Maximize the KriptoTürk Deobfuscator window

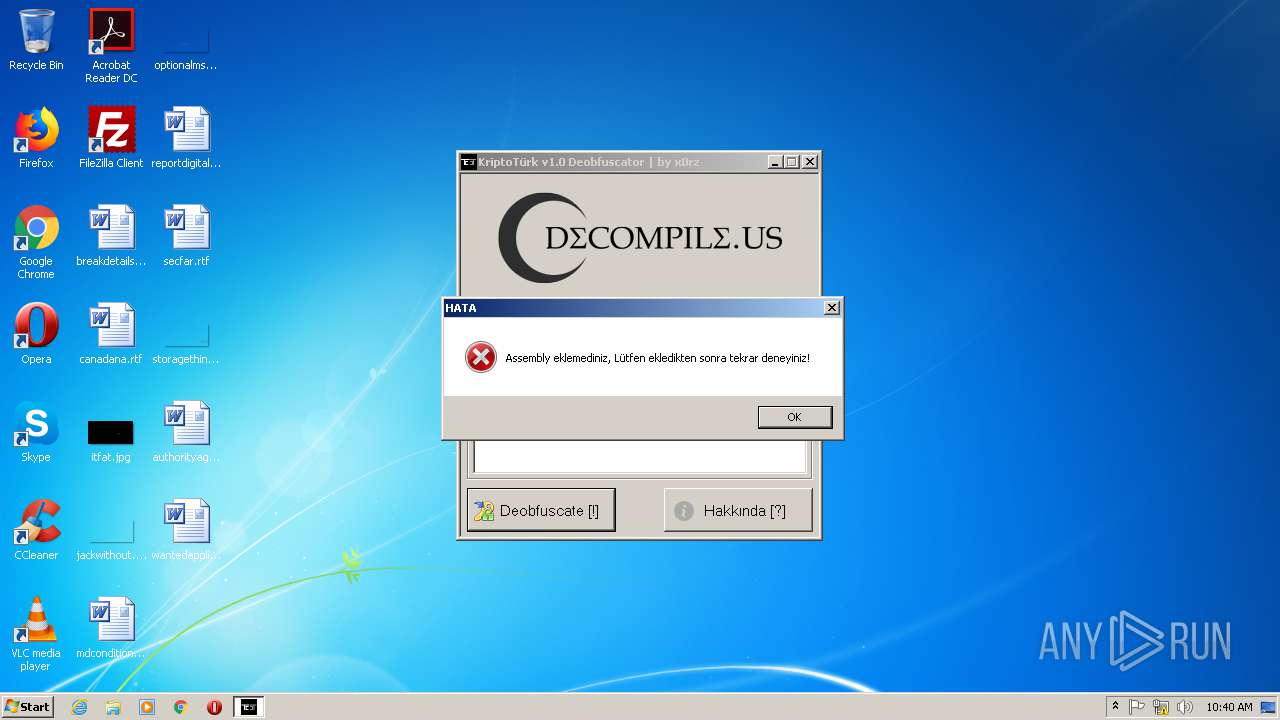point(792,162)
